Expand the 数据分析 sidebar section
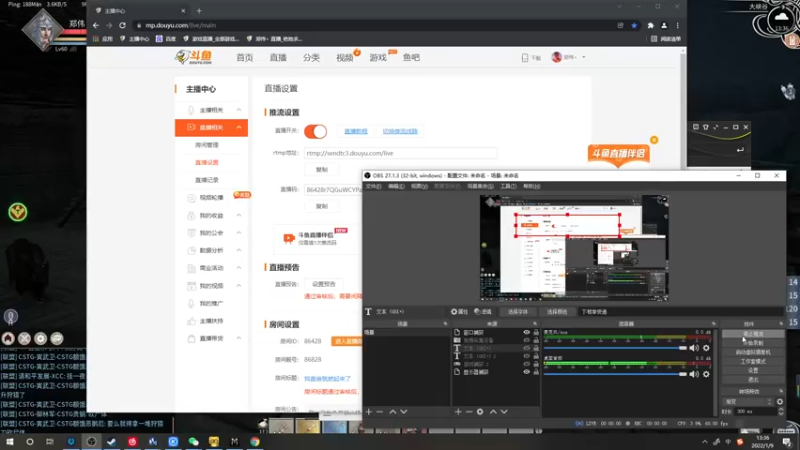 tap(239, 250)
